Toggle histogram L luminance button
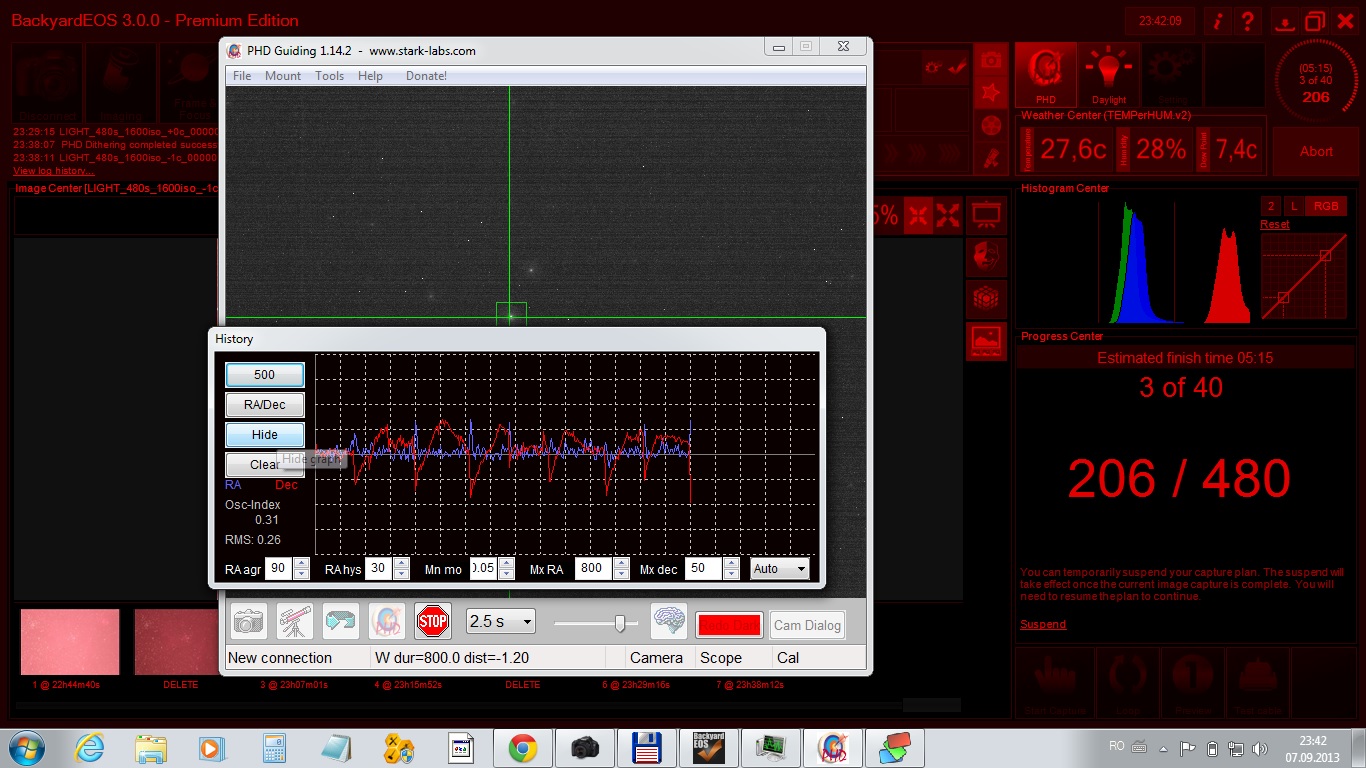The height and width of the screenshot is (768, 1366). coord(1294,206)
